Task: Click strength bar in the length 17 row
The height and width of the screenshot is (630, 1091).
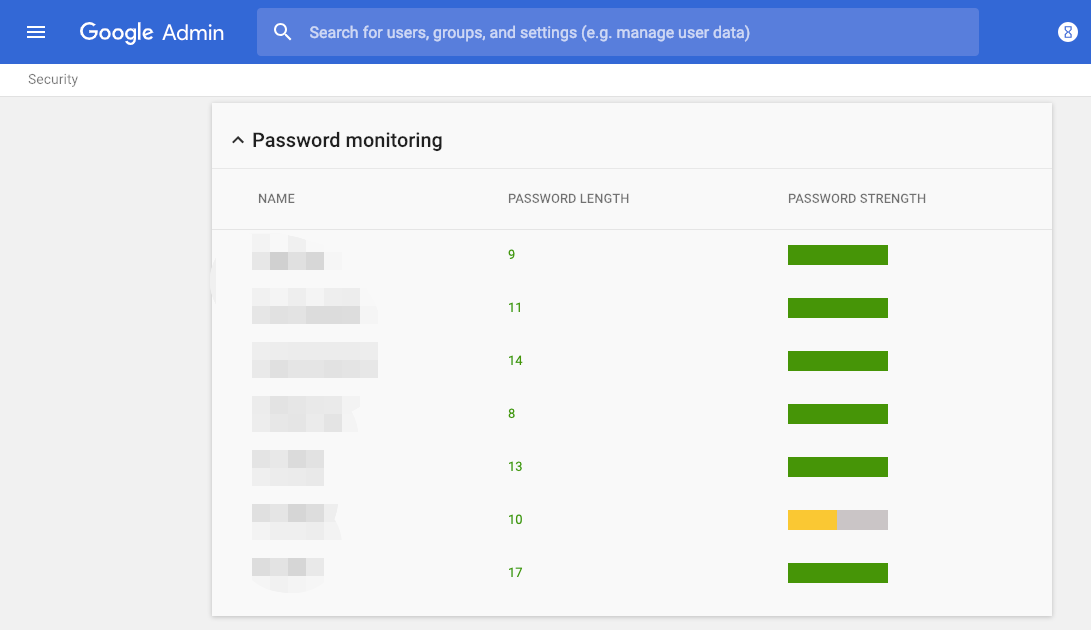Action: pyautogui.click(x=838, y=572)
